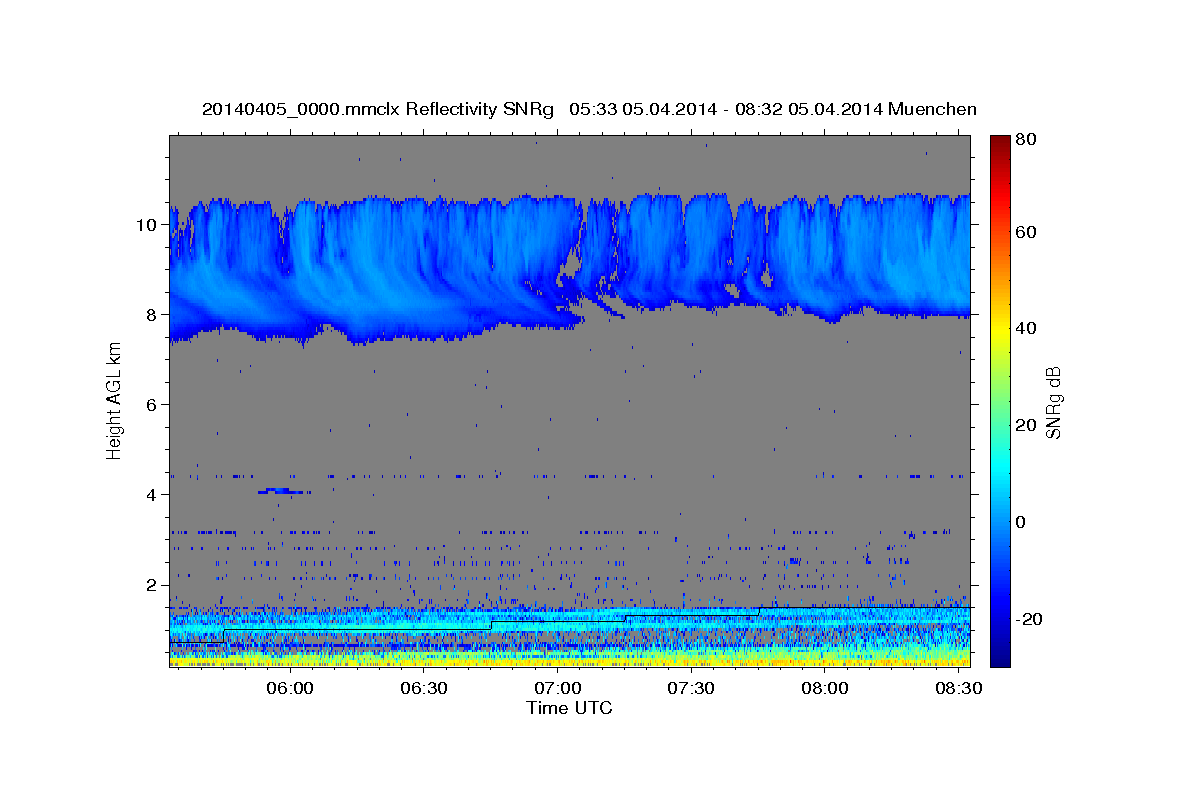Click the dark red top of colorbar

[x=999, y=142]
